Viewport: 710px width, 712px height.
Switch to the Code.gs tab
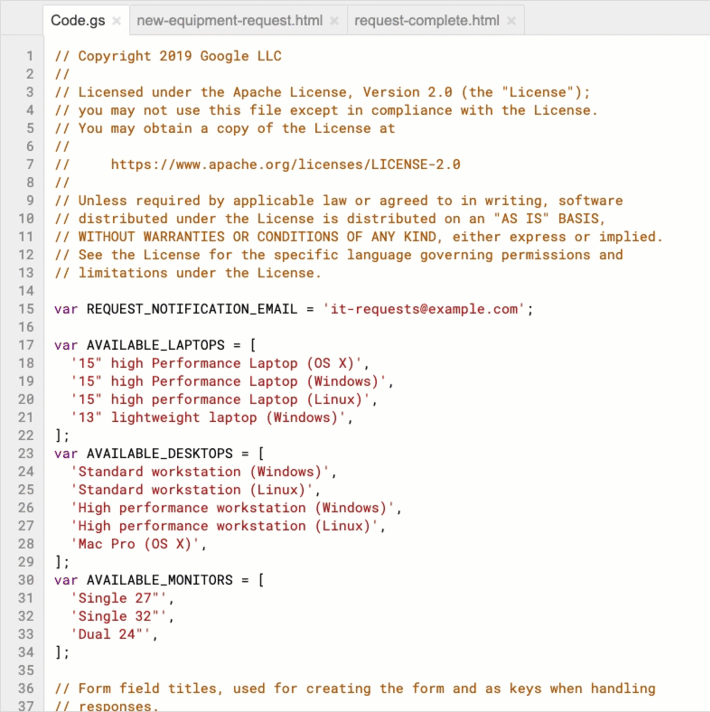(x=78, y=20)
